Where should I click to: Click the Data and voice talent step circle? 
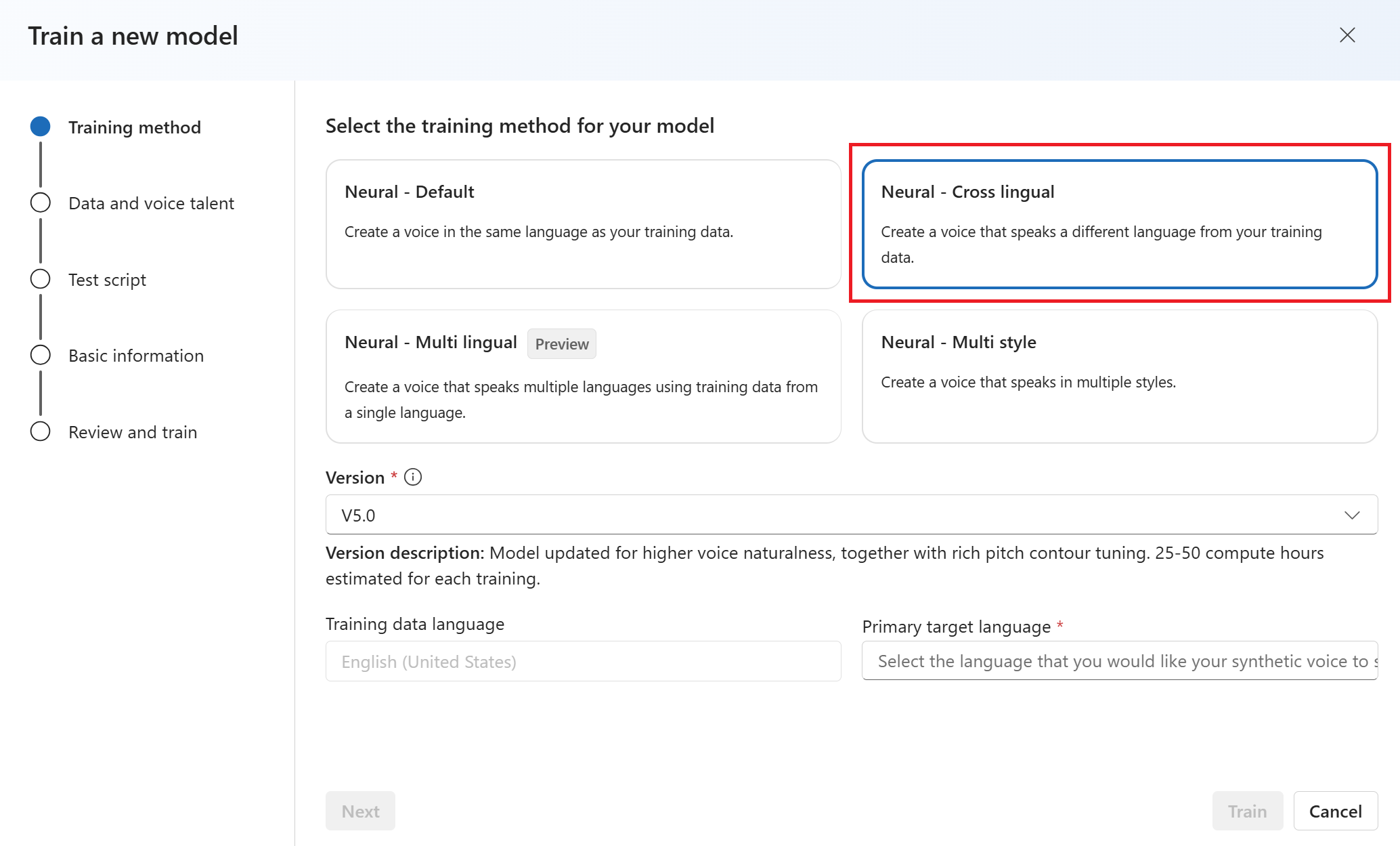click(x=41, y=203)
